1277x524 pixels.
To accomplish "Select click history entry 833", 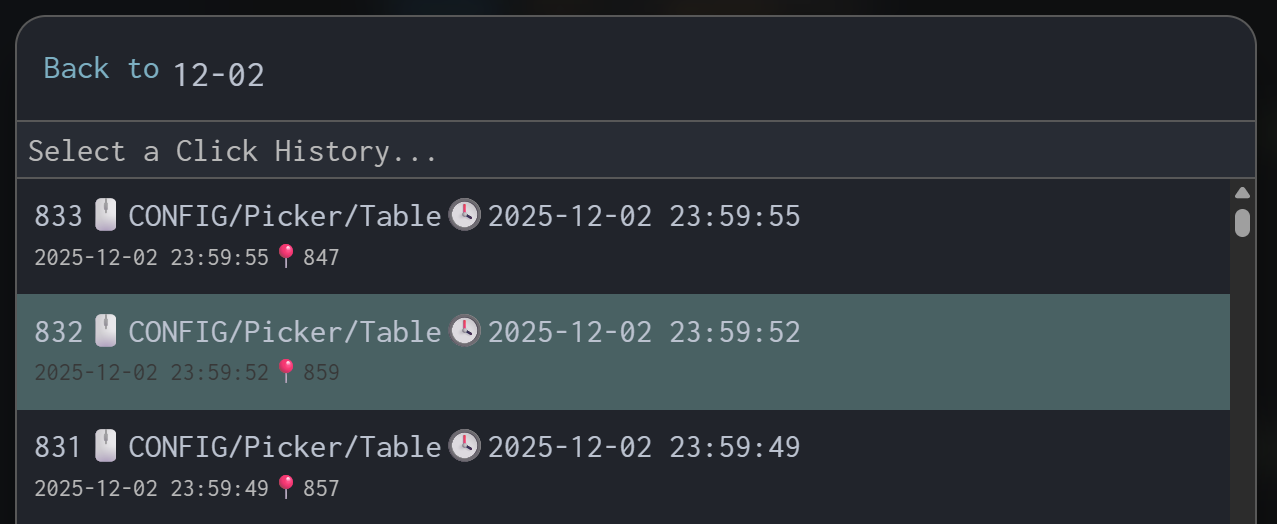I will (622, 236).
